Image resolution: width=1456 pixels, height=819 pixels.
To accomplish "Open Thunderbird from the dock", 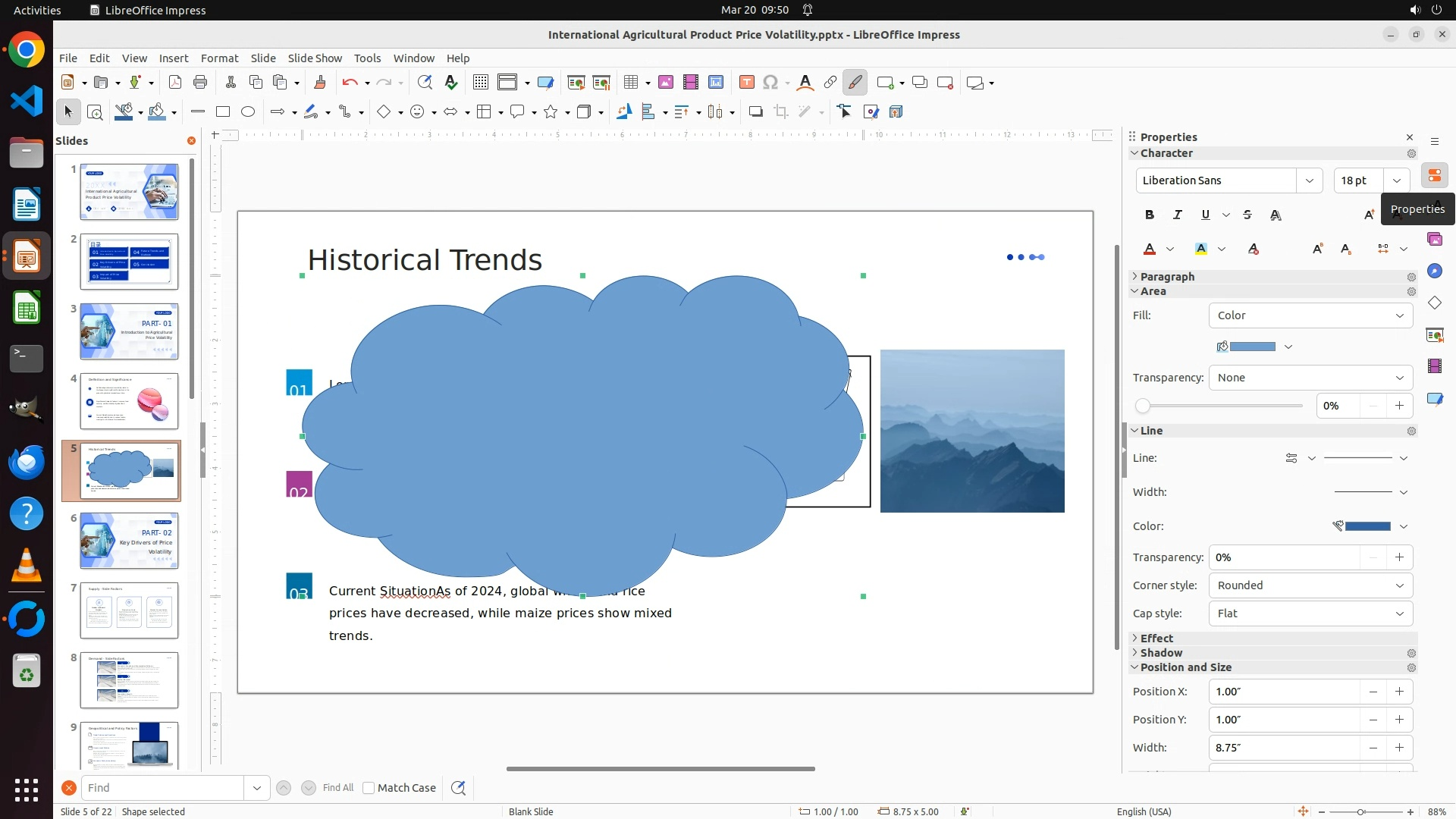I will (x=27, y=462).
